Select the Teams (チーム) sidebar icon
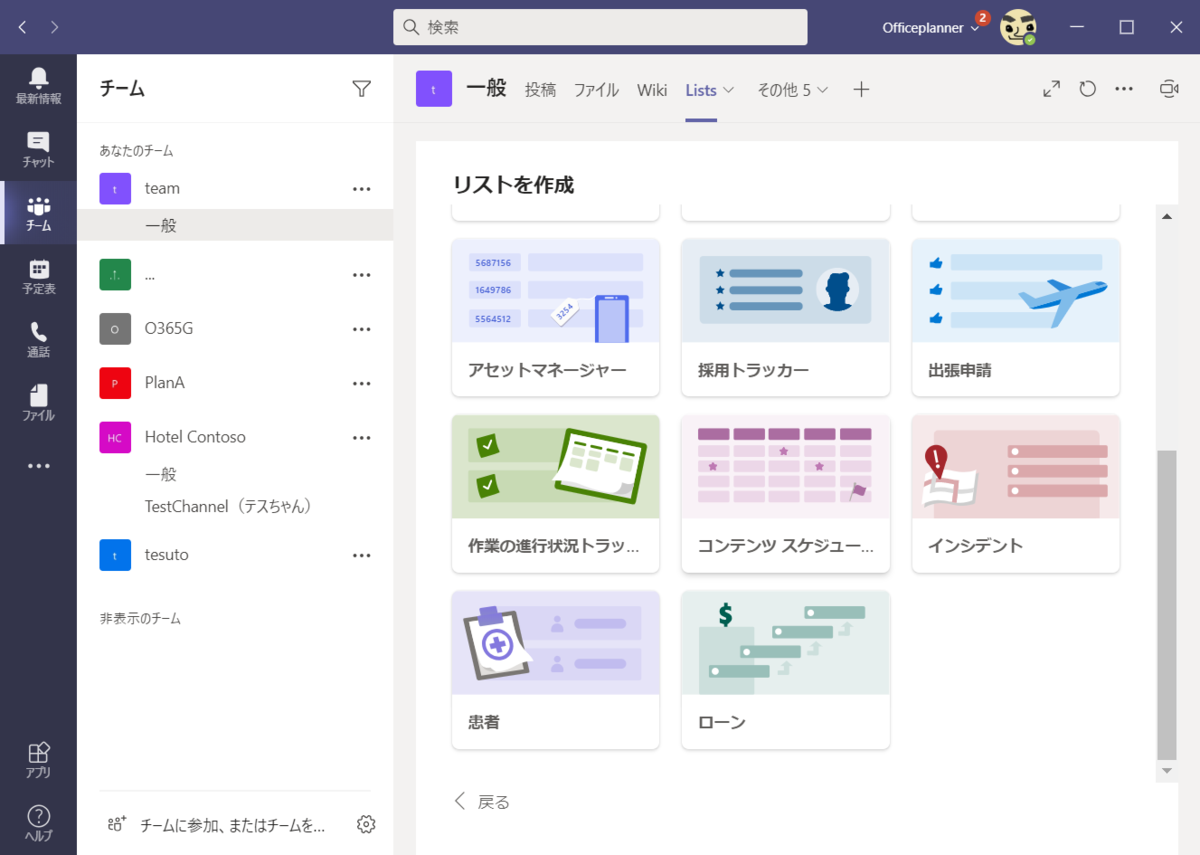The width and height of the screenshot is (1200, 855). tap(38, 213)
